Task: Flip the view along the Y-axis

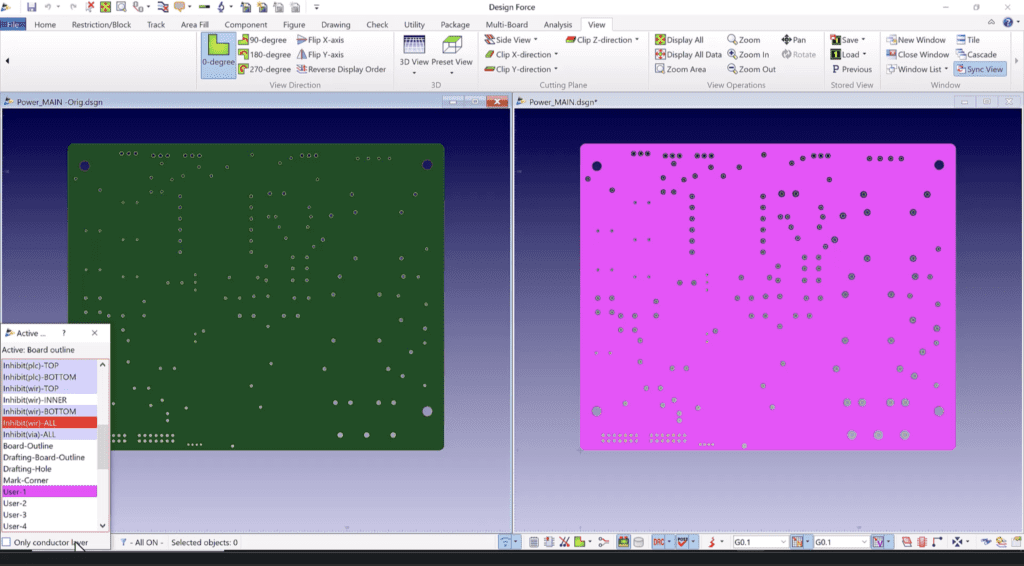Action: tap(320, 55)
